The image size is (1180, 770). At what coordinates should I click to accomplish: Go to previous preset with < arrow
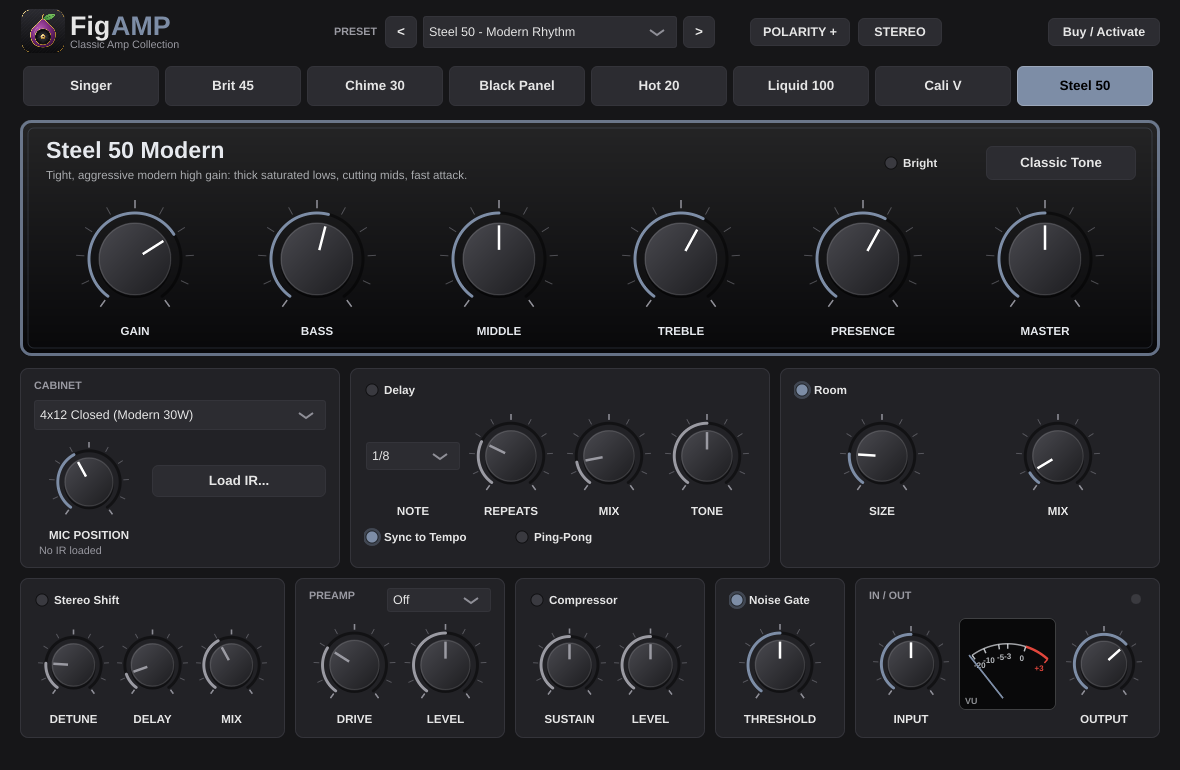(400, 32)
